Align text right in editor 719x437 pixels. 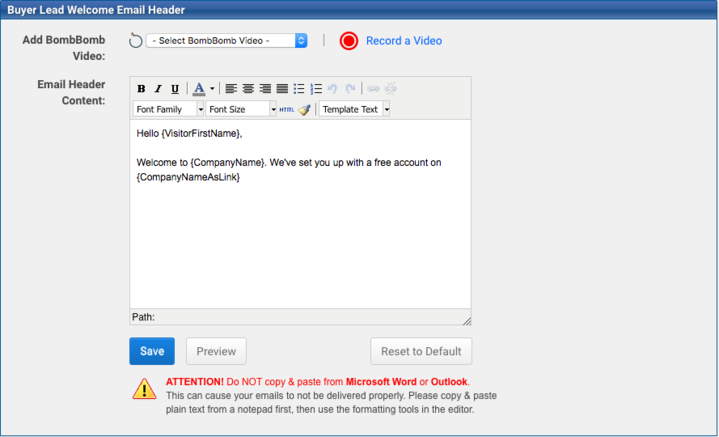pyautogui.click(x=265, y=89)
